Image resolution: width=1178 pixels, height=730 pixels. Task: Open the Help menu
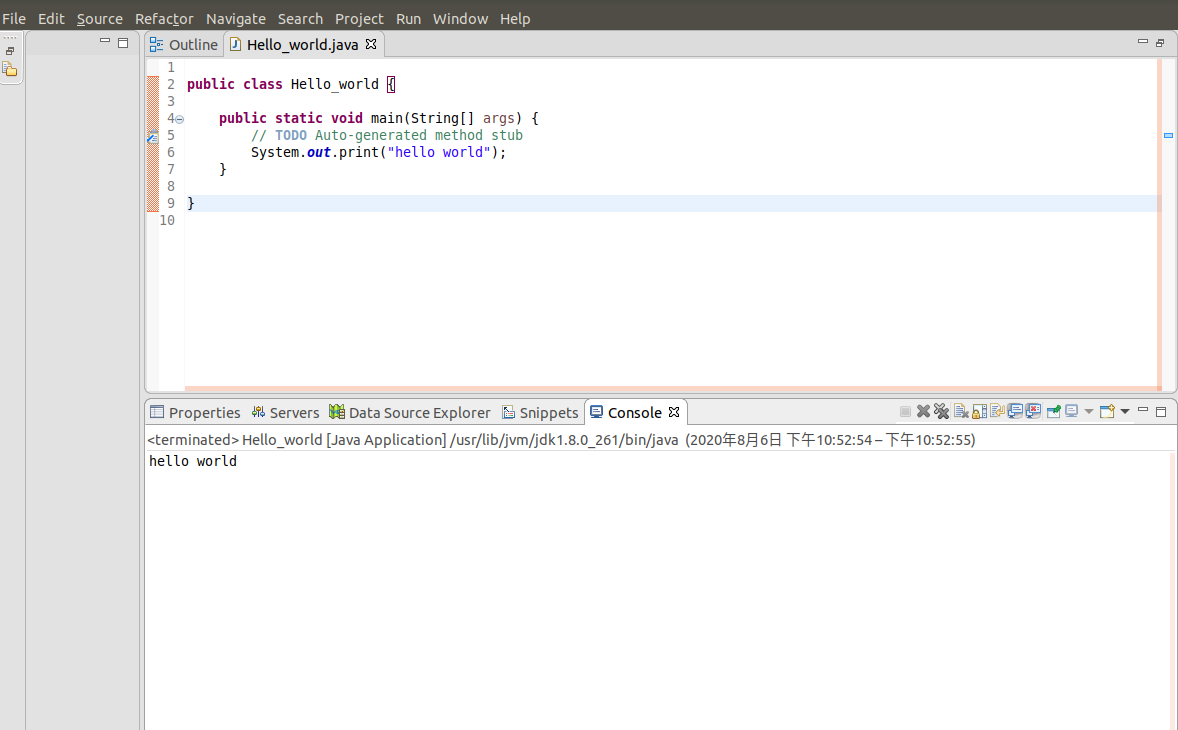tap(515, 19)
